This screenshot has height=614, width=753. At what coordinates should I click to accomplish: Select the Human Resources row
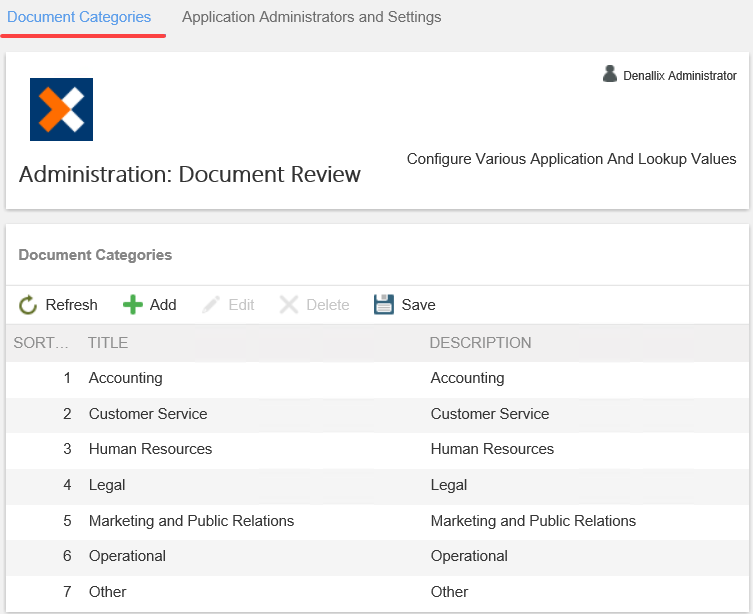tap(150, 449)
